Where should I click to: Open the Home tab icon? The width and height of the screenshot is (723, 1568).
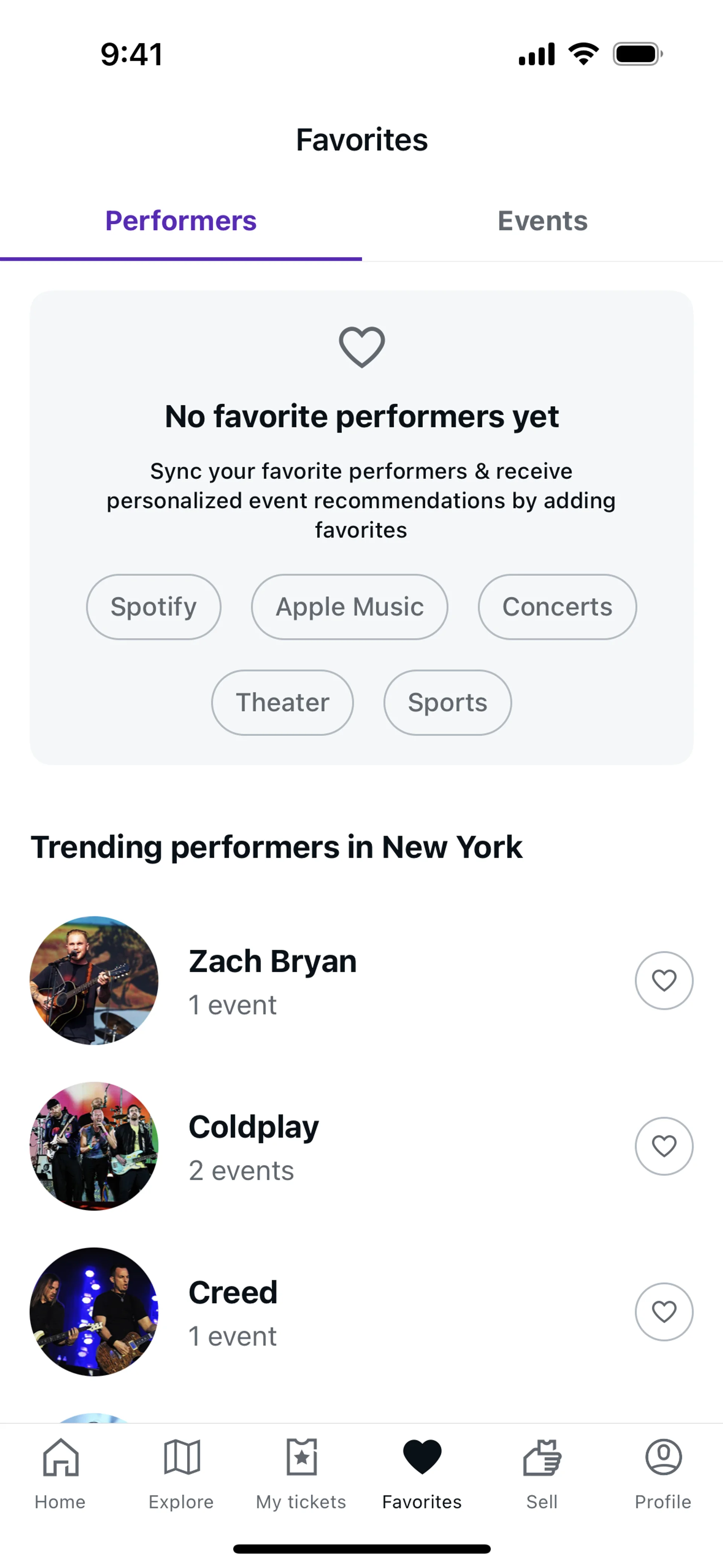(60, 1457)
